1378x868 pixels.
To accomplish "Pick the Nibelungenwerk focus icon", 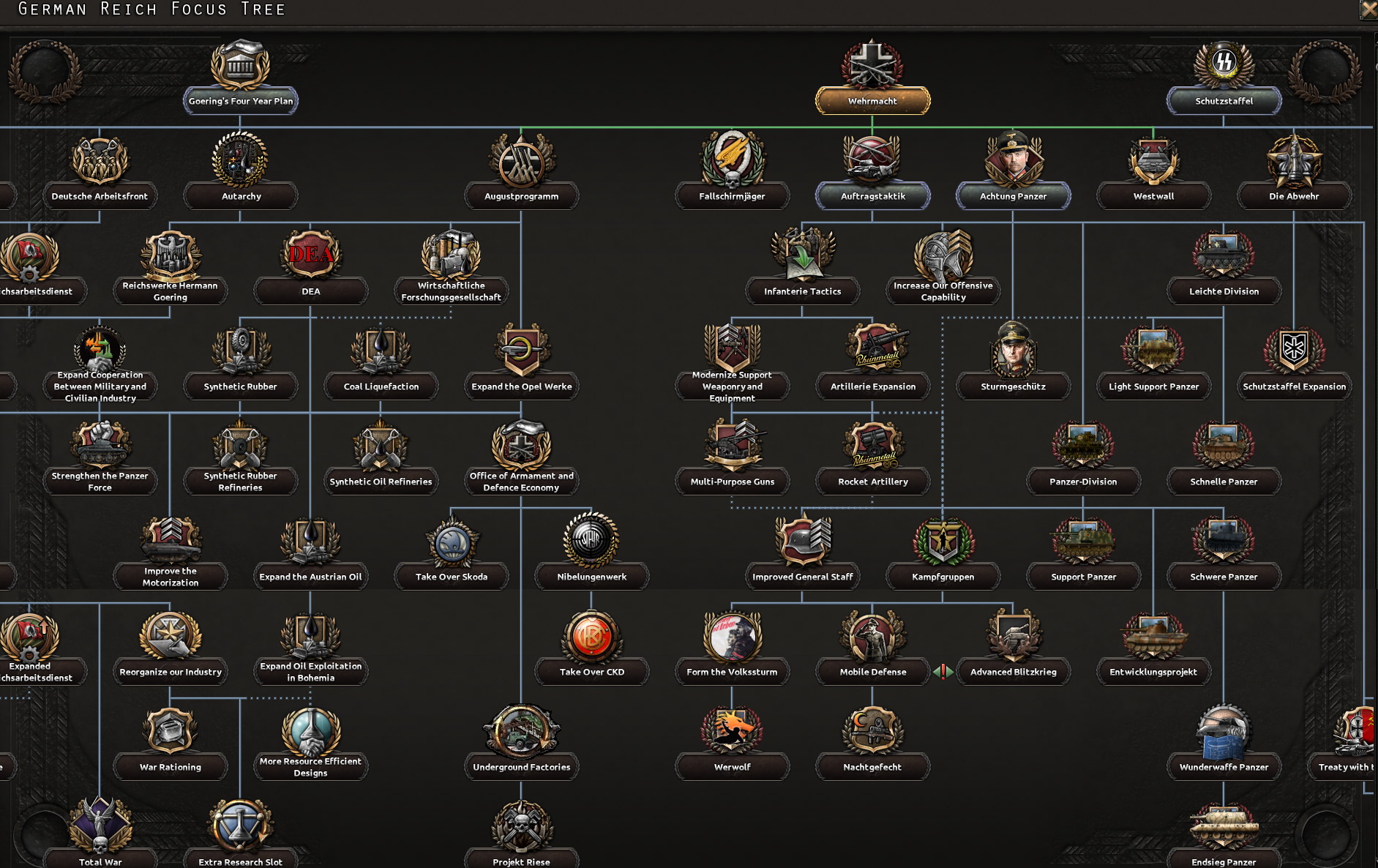I will [591, 540].
